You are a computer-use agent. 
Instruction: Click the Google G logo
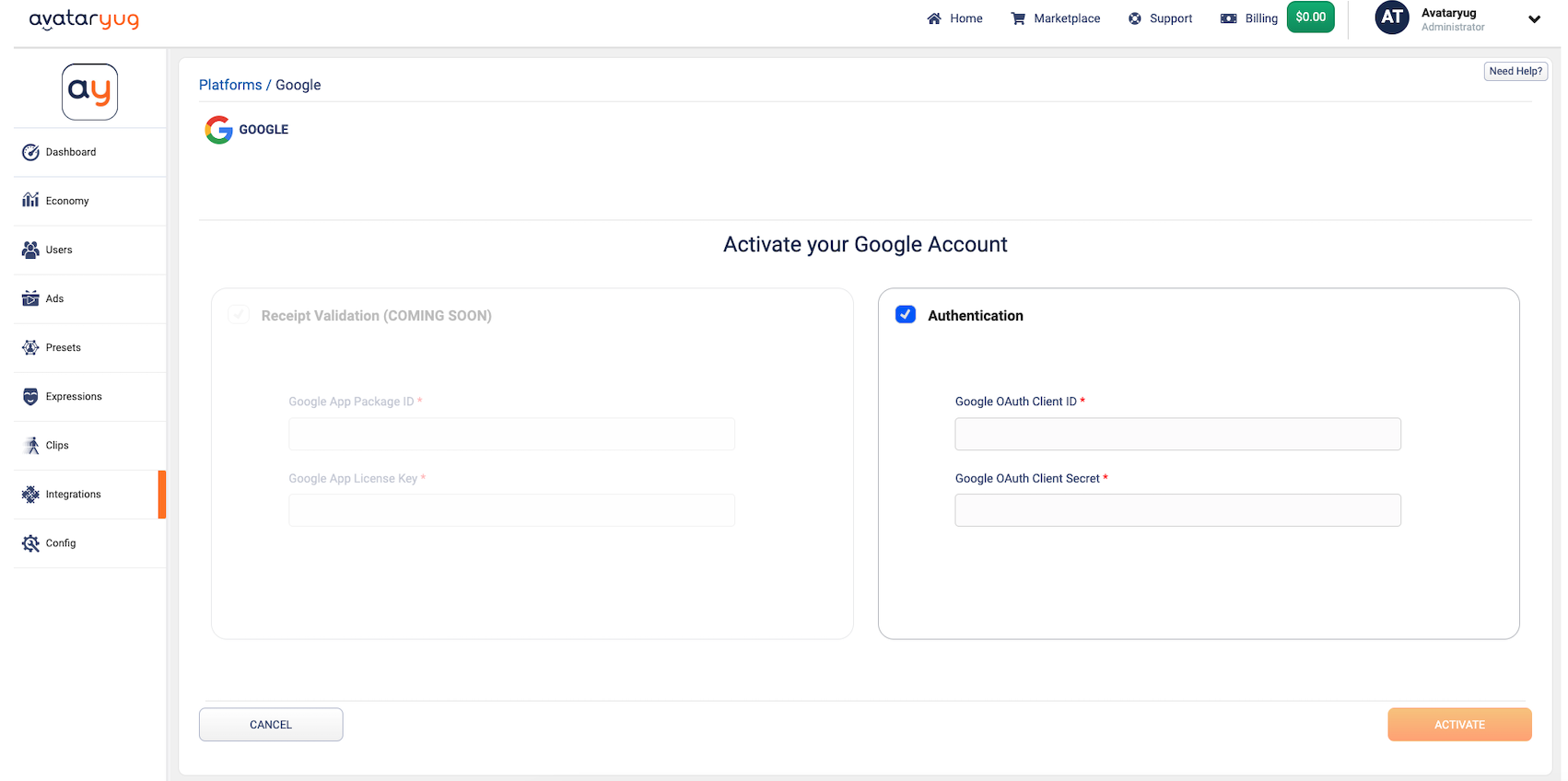click(x=218, y=130)
